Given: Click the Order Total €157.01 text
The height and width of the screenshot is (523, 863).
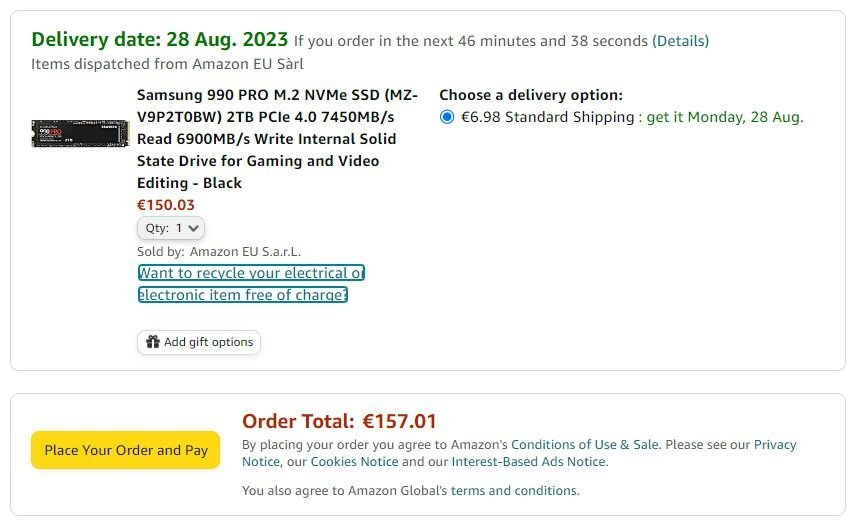Looking at the screenshot, I should click(339, 421).
